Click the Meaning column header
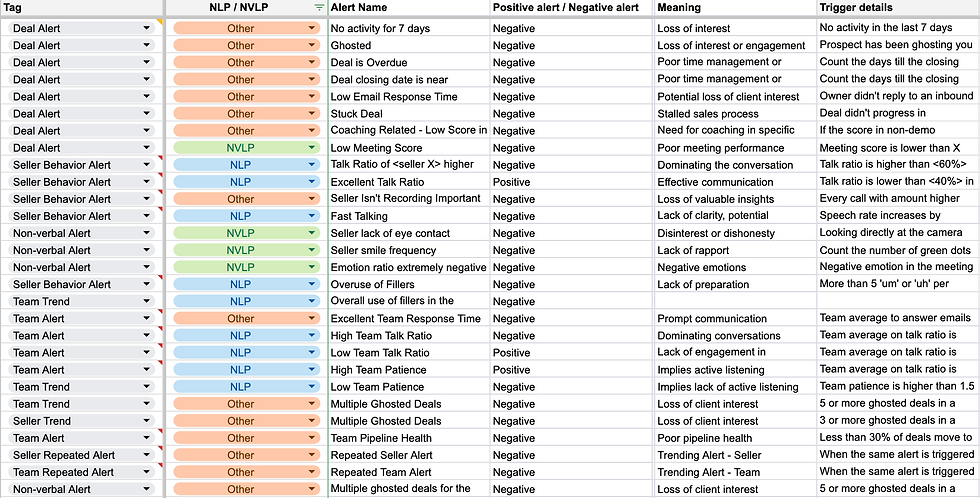Viewport: 980px width, 498px height. coord(733,8)
